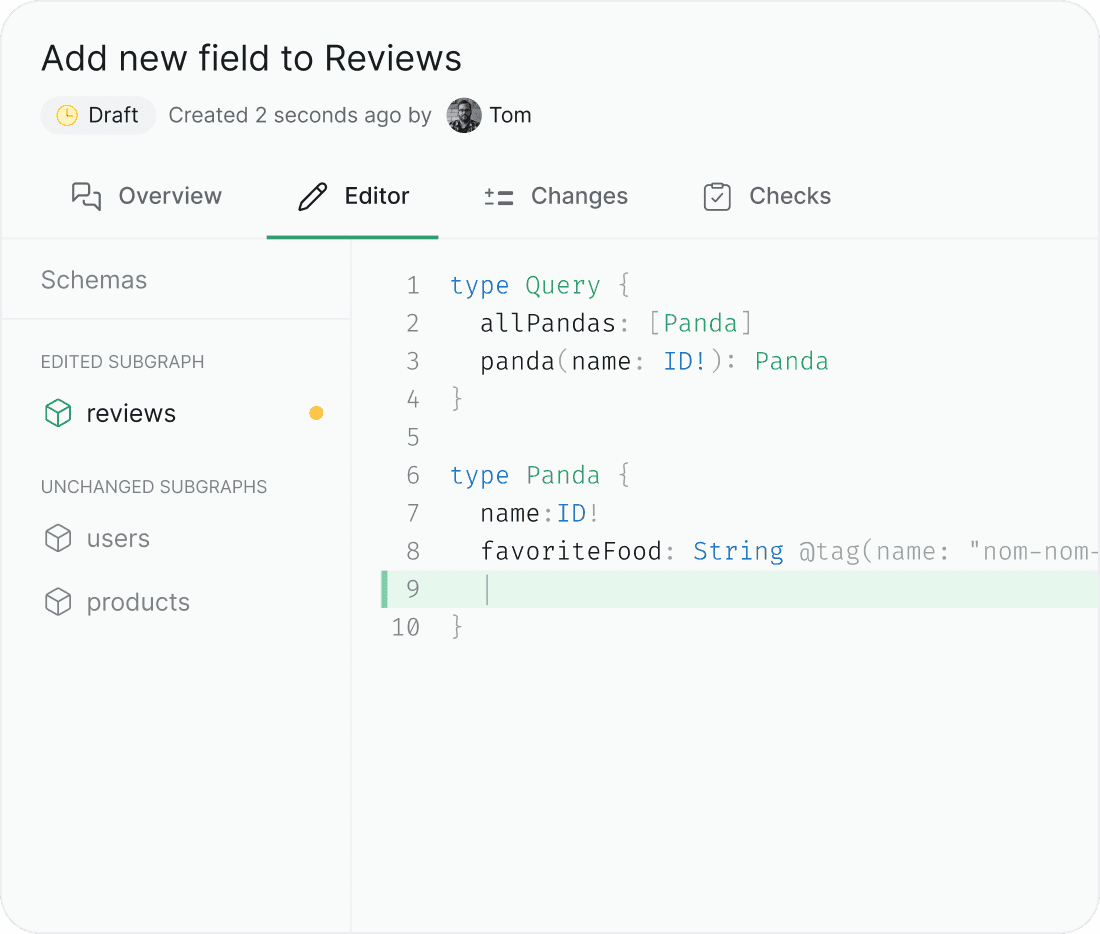1100x934 pixels.
Task: Click the Tom author link
Action: 511,115
